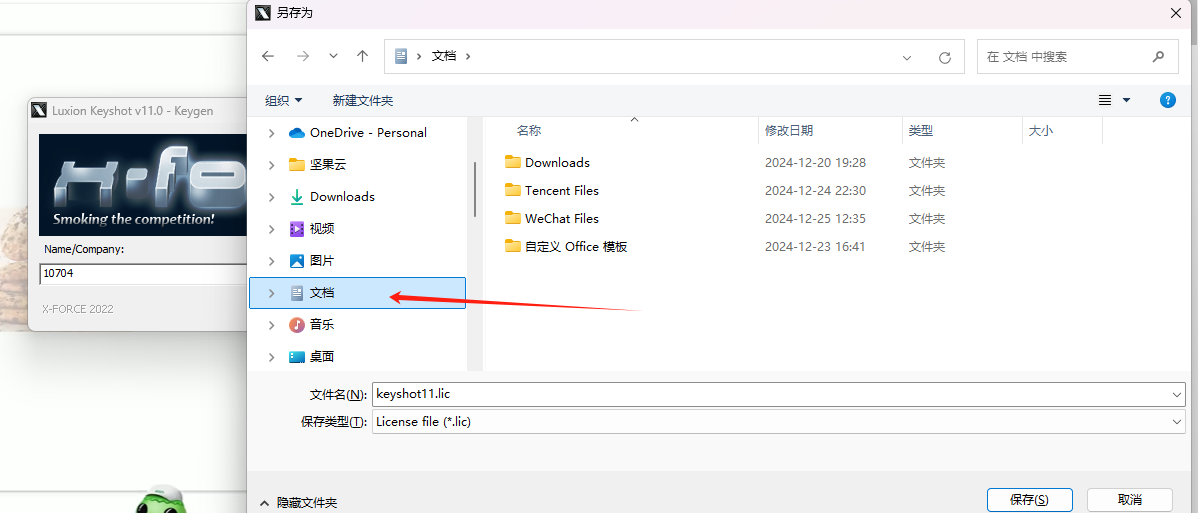Change view layout icon
The height and width of the screenshot is (513, 1198).
point(1104,100)
